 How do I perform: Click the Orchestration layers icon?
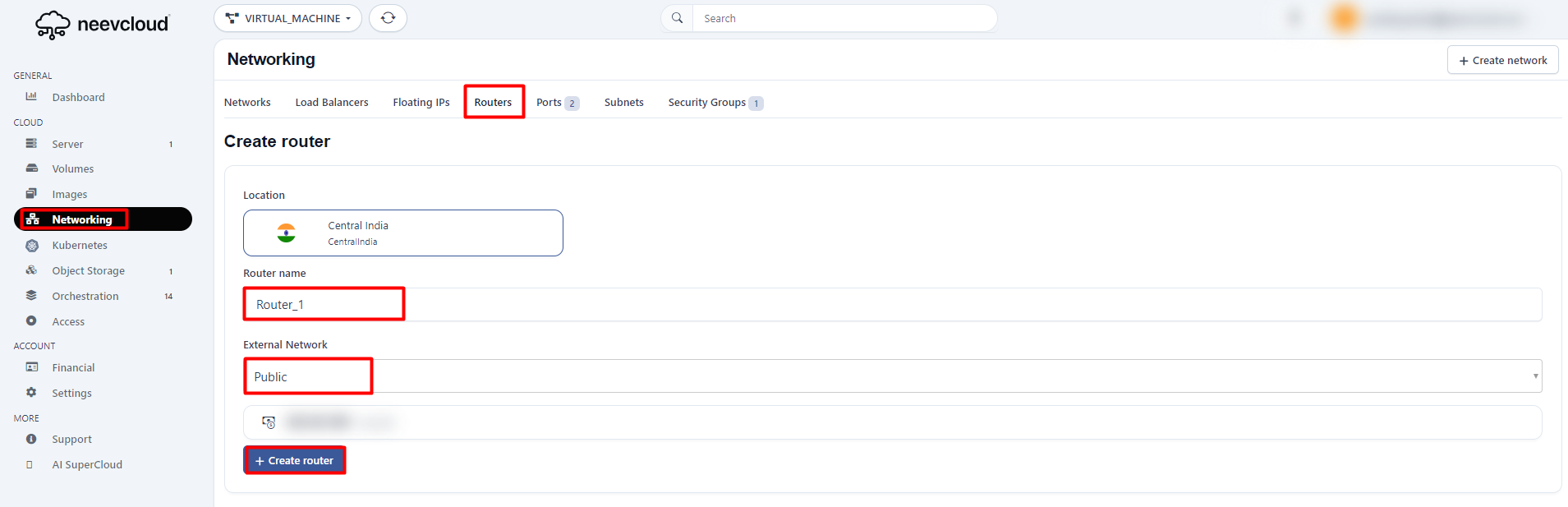31,296
